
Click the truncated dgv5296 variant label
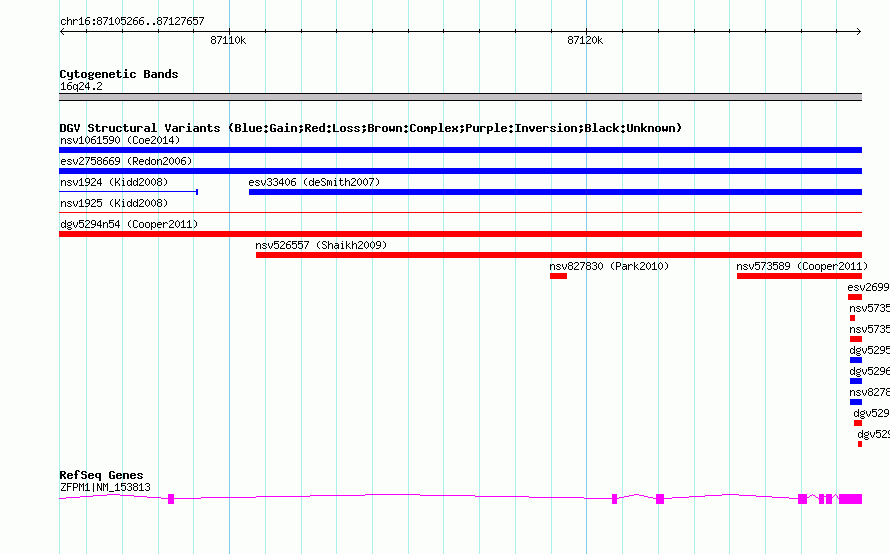pyautogui.click(x=870, y=371)
